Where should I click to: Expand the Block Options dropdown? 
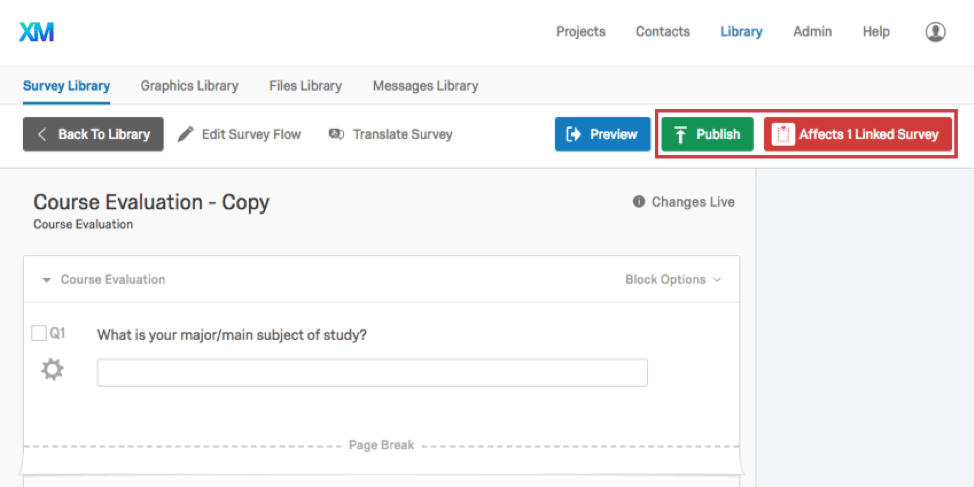pyautogui.click(x=673, y=280)
